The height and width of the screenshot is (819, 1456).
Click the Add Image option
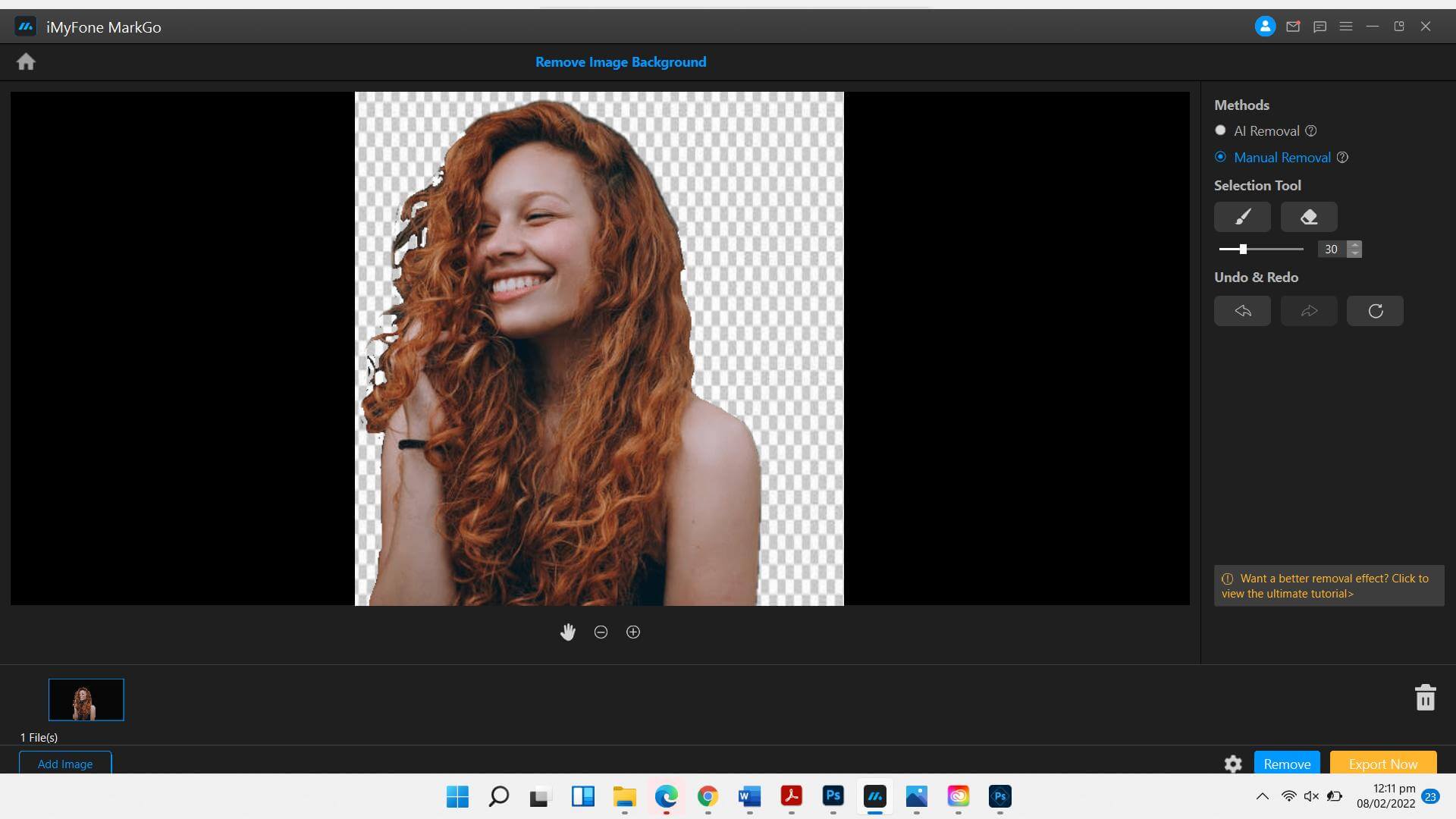65,763
